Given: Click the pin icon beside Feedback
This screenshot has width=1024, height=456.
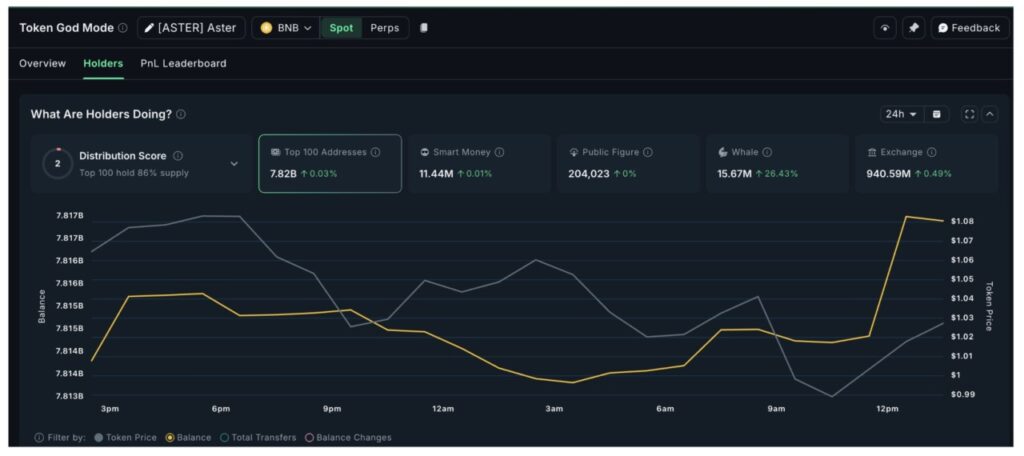Looking at the screenshot, I should coord(913,28).
